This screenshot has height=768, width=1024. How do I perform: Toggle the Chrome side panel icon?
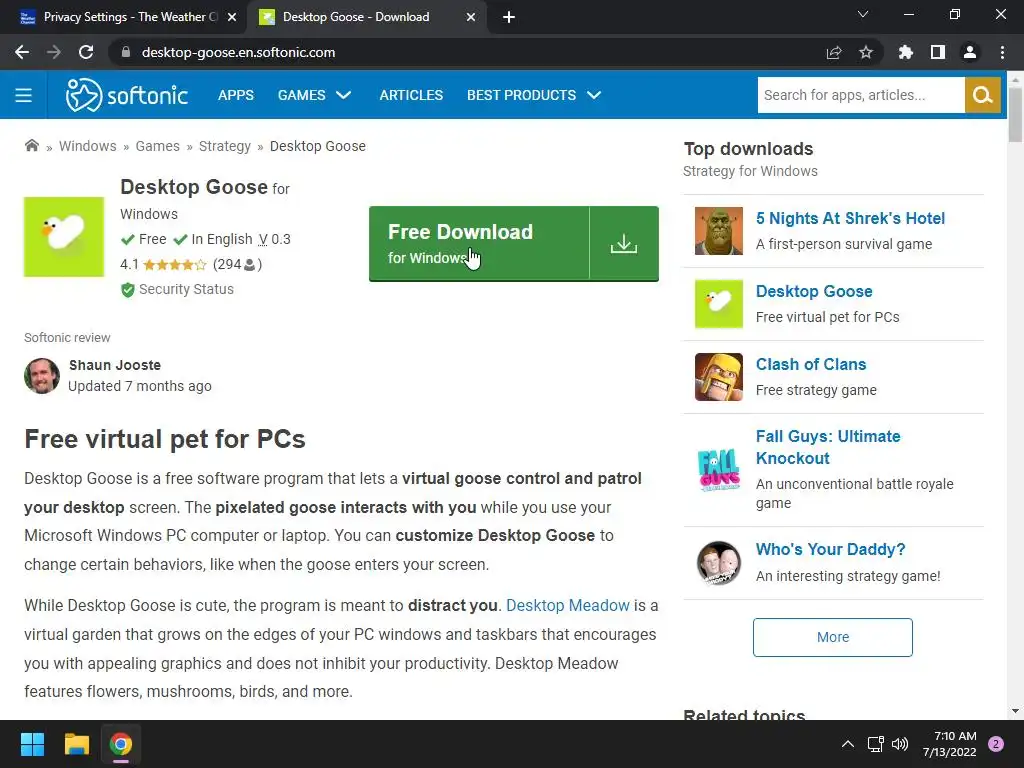[938, 52]
